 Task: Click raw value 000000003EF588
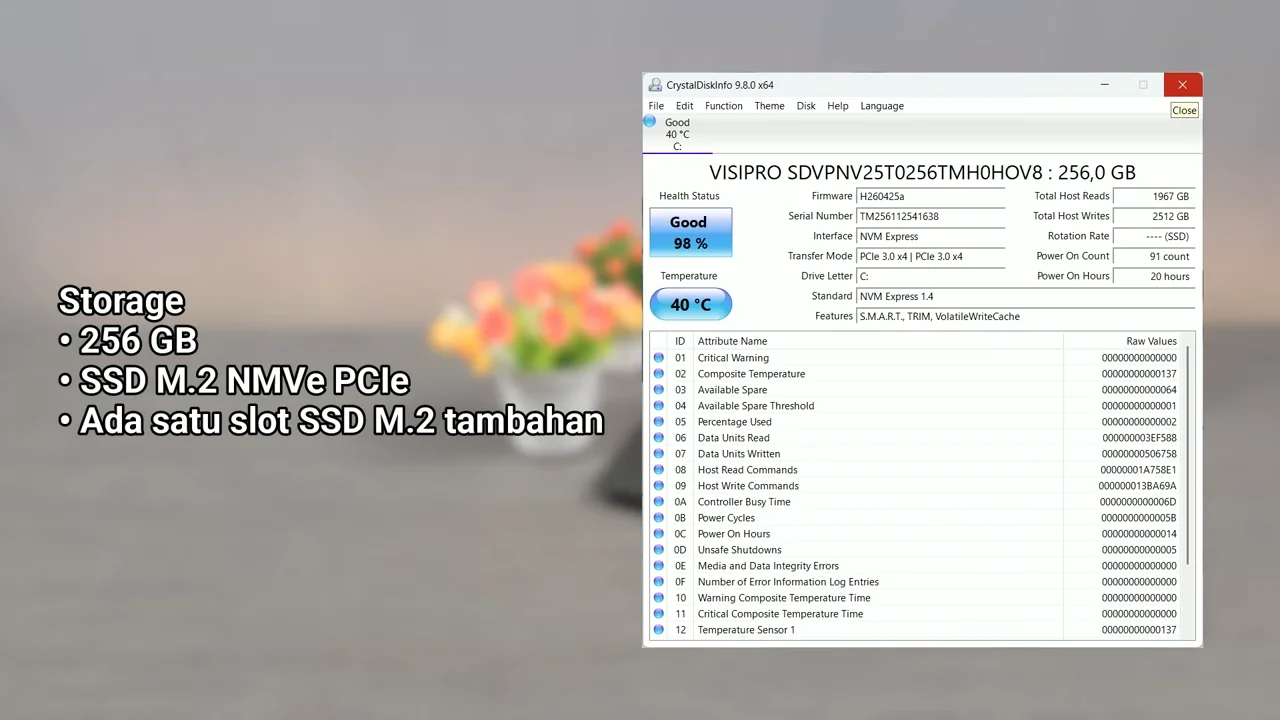click(1139, 438)
